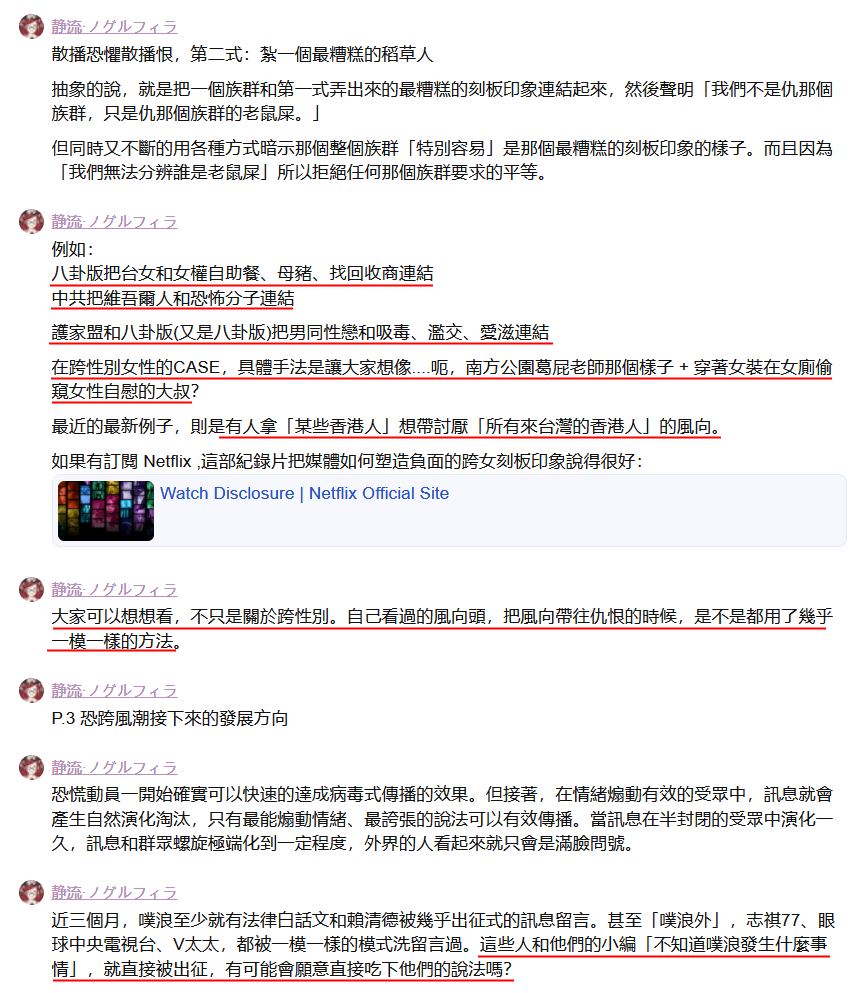Image resolution: width=867 pixels, height=993 pixels.
Task: Click the underlined line starting 八卦版把台女
Action: pyautogui.click(x=243, y=274)
